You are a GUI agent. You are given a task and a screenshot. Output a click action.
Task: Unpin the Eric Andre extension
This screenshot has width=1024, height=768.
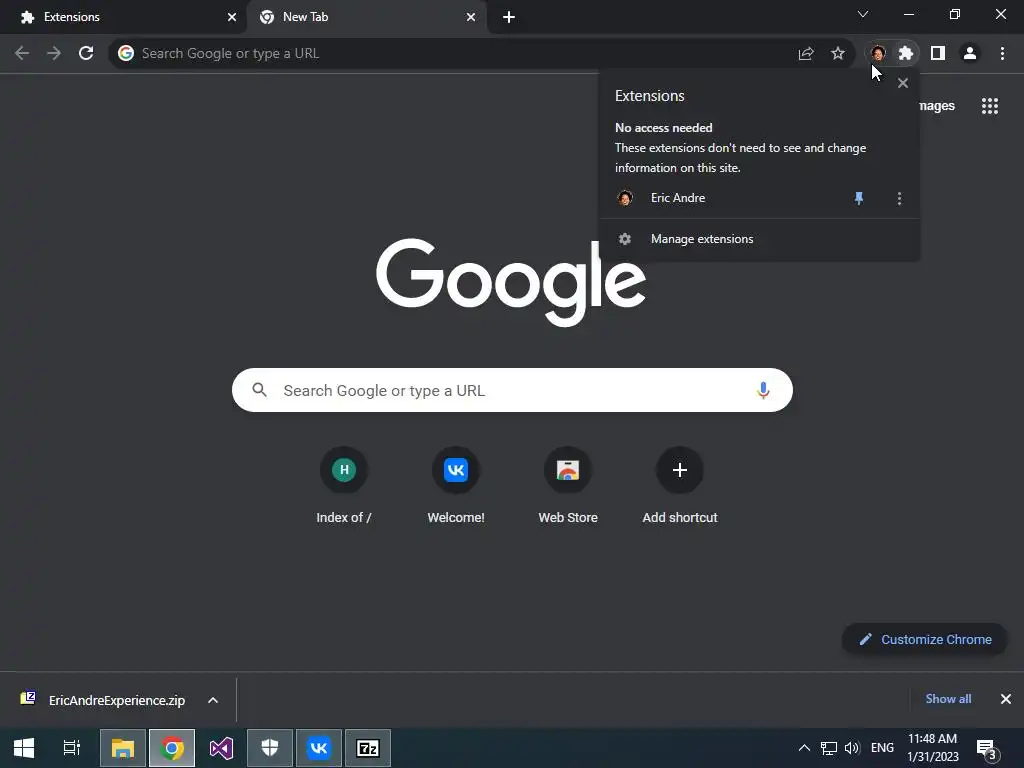(x=859, y=198)
